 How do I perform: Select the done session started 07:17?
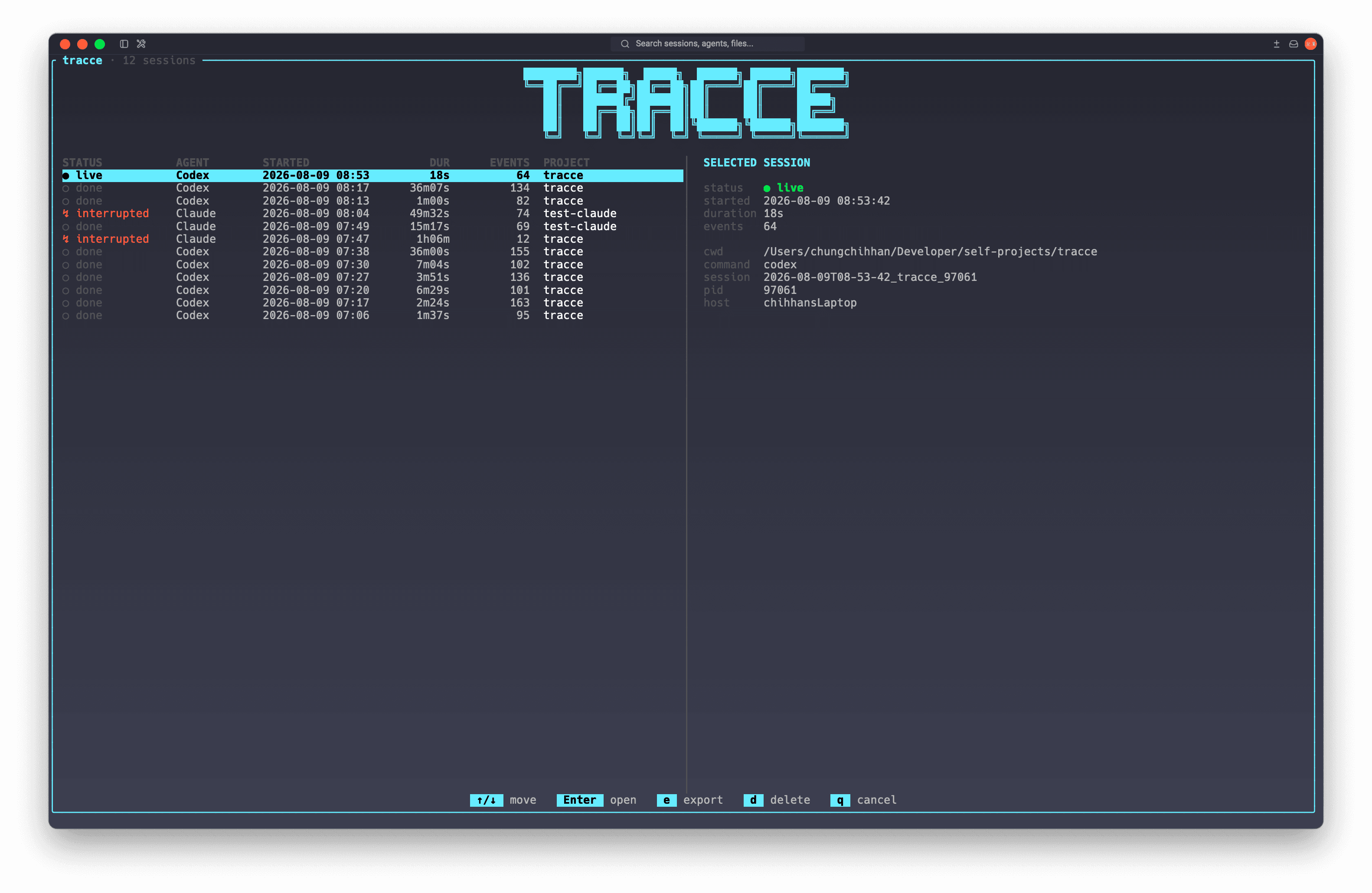[x=372, y=303]
